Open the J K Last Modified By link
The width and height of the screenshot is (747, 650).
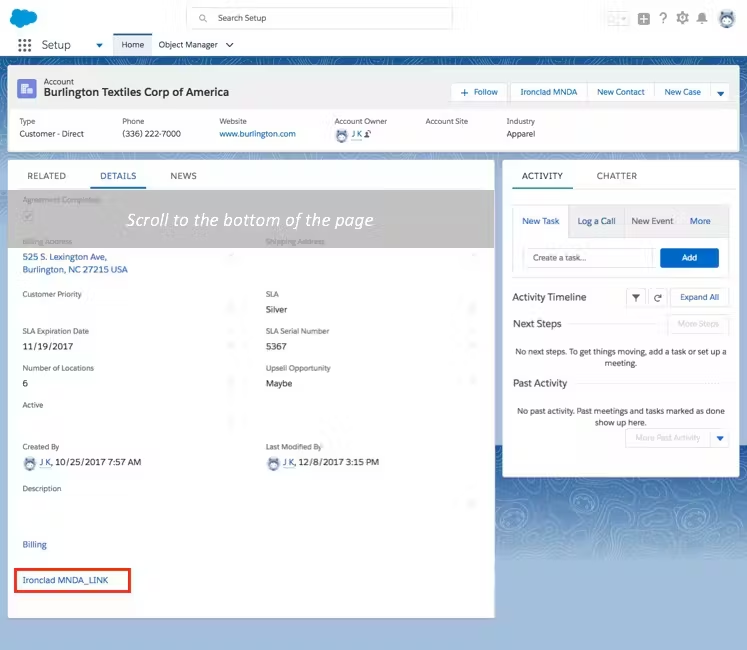coord(289,462)
